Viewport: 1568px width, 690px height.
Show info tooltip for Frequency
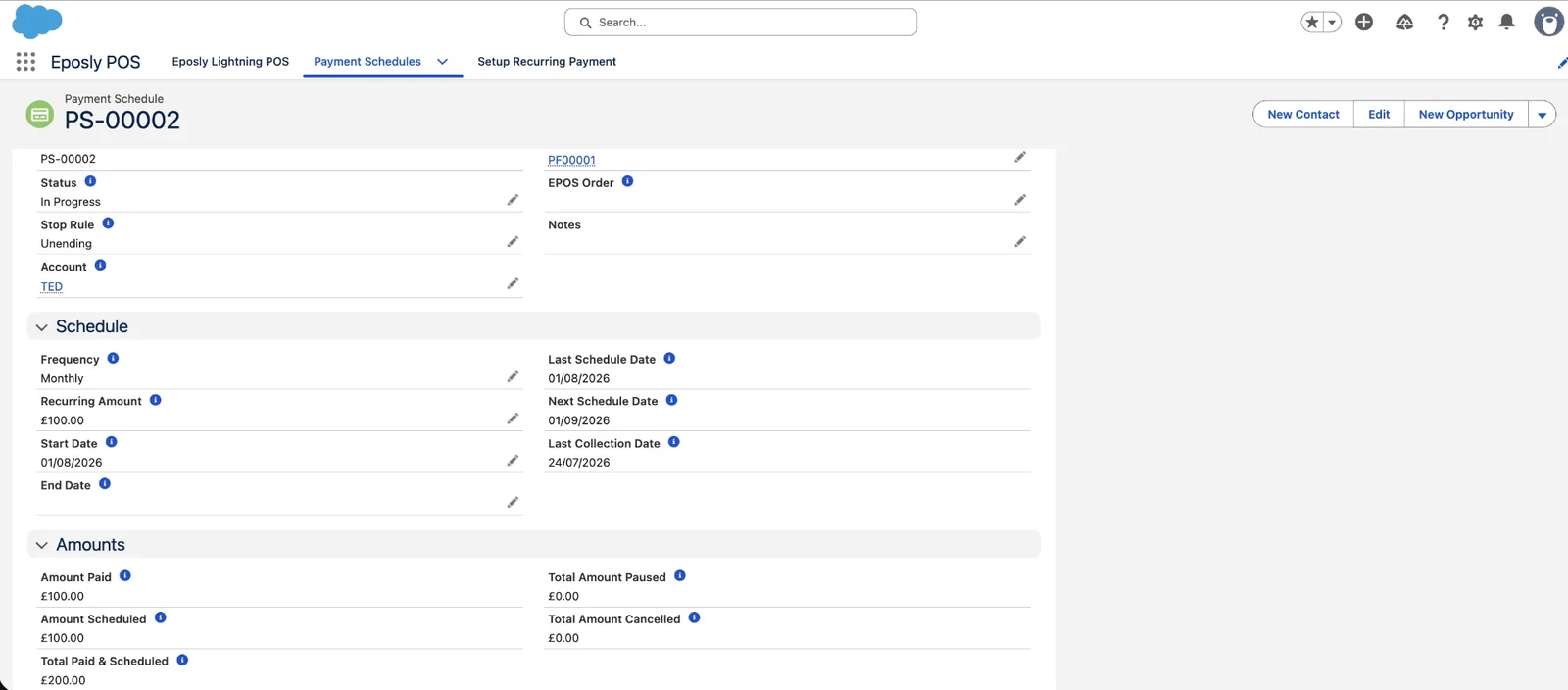pos(113,358)
